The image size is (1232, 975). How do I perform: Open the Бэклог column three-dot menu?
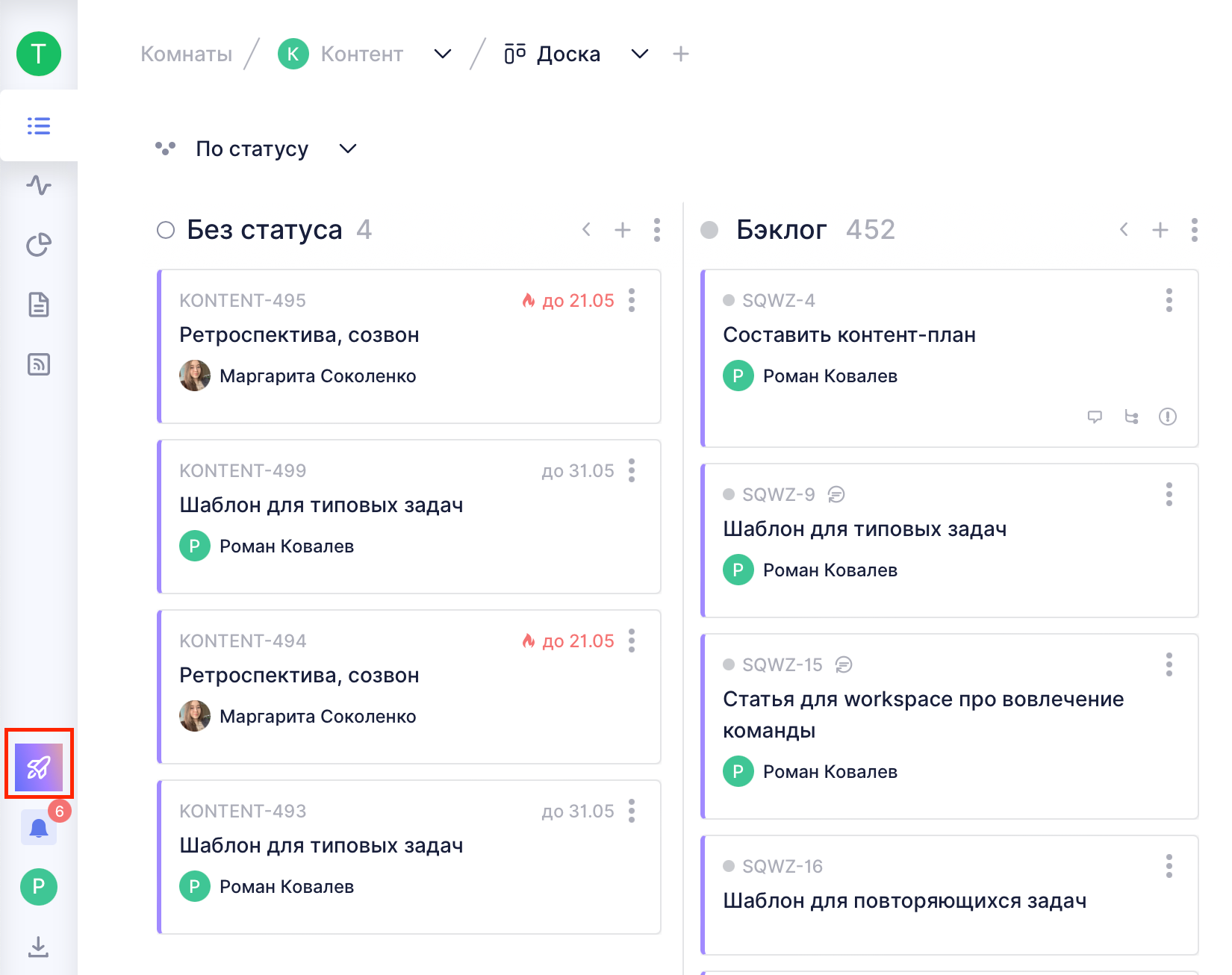(1195, 230)
